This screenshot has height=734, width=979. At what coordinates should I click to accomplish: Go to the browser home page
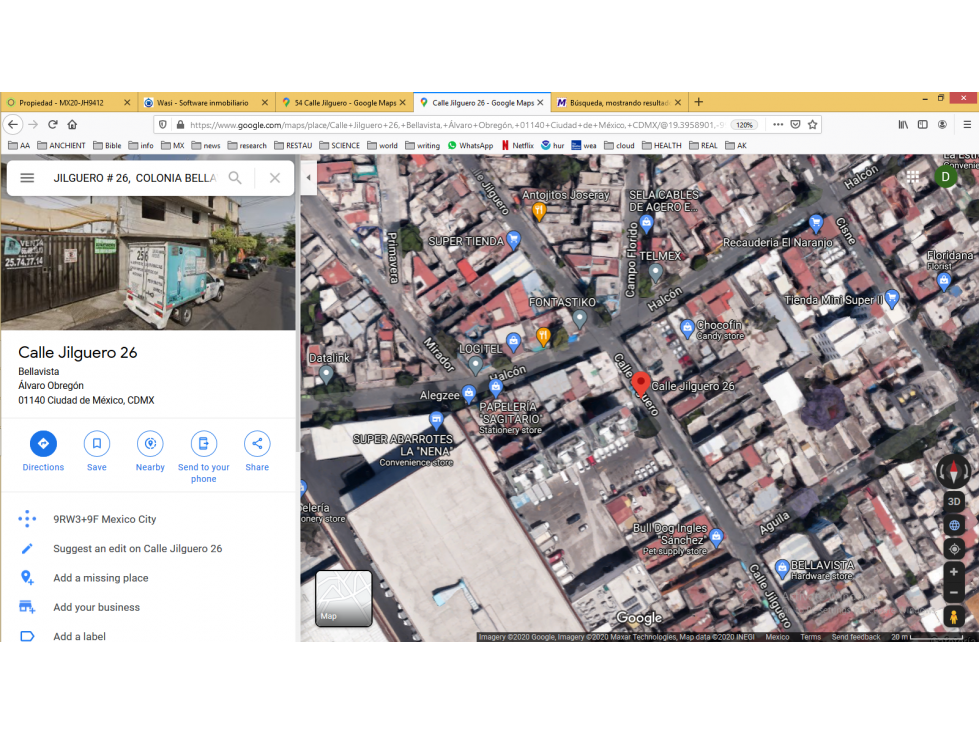tap(72, 125)
